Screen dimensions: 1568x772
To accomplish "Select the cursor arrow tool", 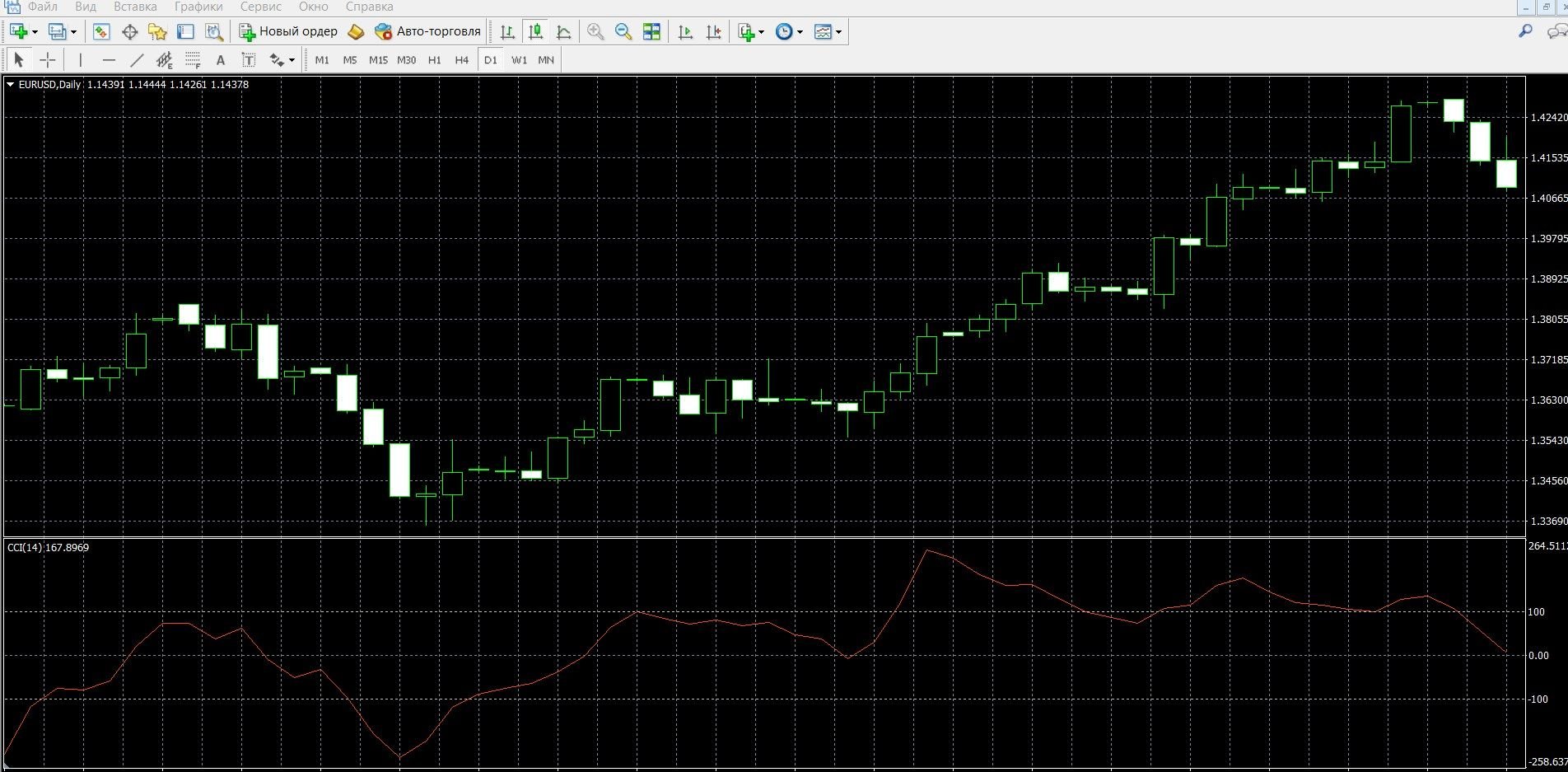I will 19,60.
